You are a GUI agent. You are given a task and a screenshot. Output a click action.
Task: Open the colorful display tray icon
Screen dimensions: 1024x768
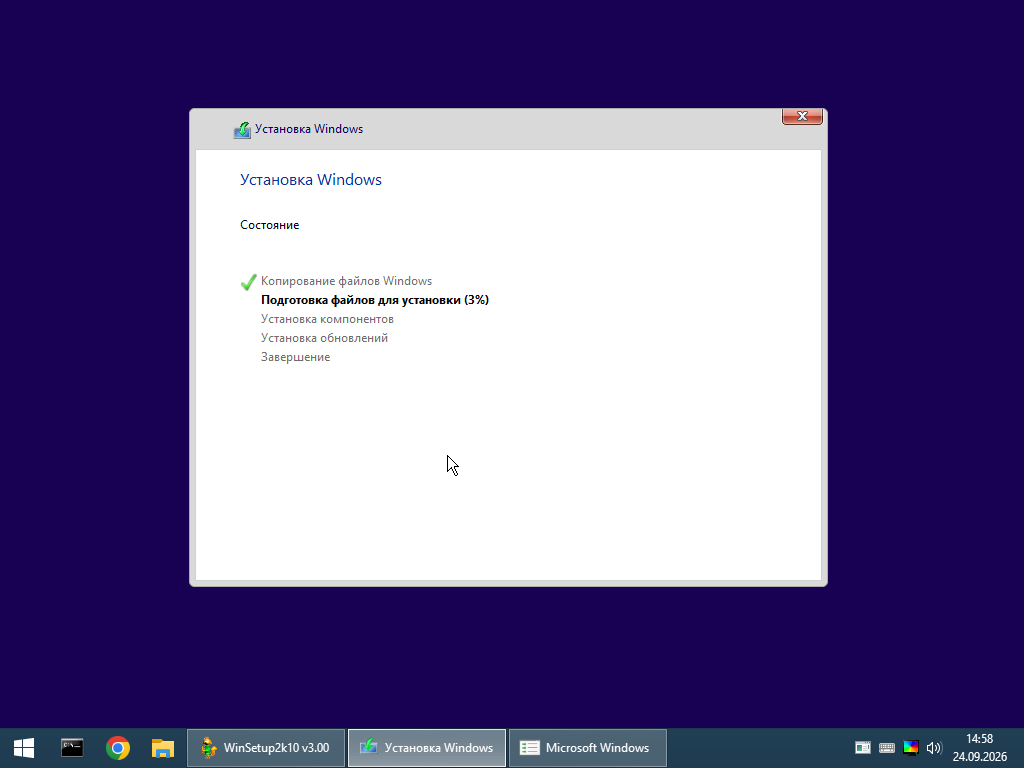(911, 748)
